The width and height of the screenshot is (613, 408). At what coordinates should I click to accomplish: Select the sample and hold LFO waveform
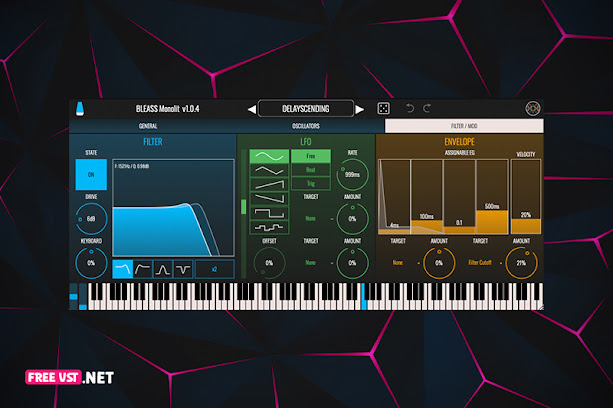coord(269,227)
